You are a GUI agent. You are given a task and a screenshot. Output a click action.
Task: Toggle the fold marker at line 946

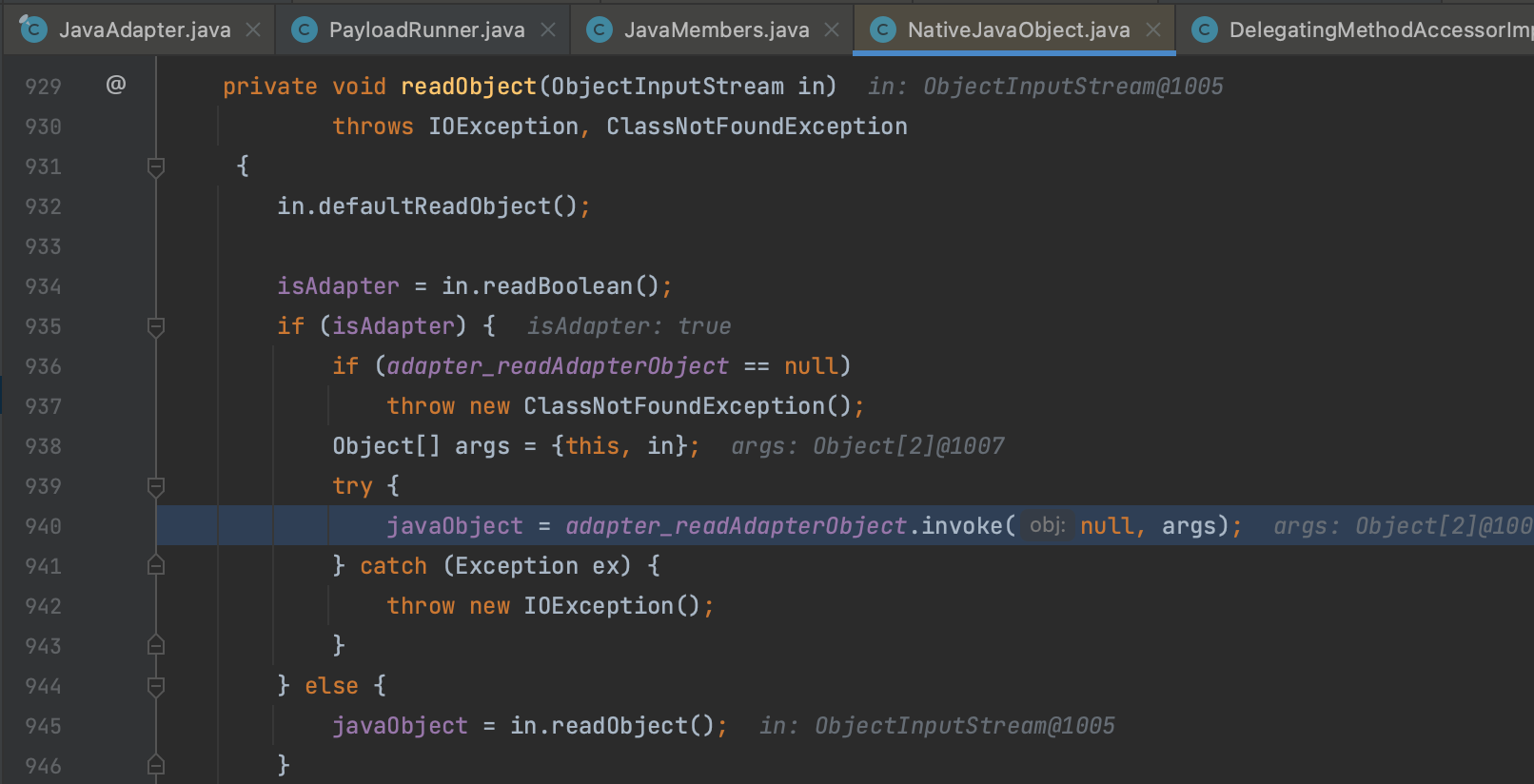click(x=156, y=766)
